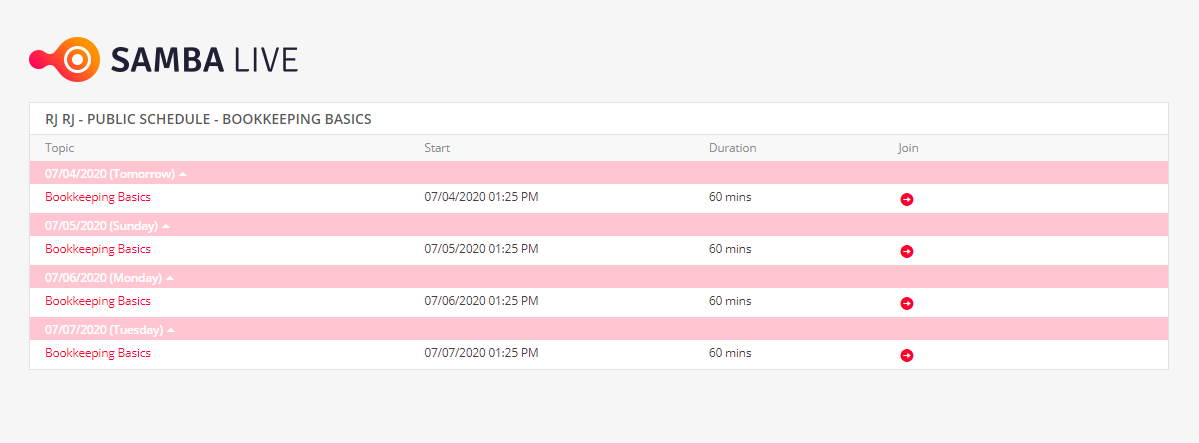Click the Topic column header
The height and width of the screenshot is (443, 1199).
60,148
